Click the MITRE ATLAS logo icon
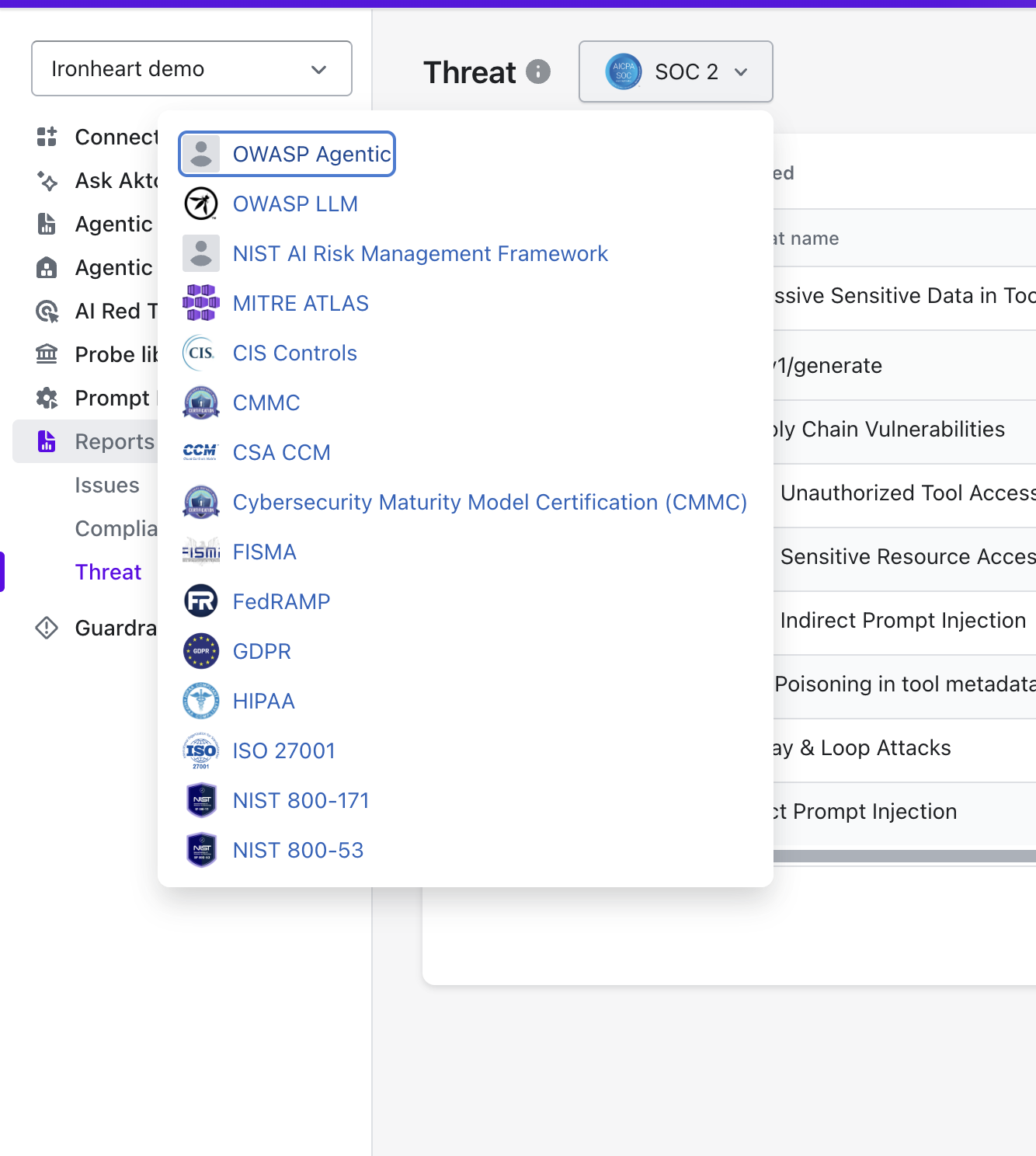The height and width of the screenshot is (1156, 1036). pos(201,303)
